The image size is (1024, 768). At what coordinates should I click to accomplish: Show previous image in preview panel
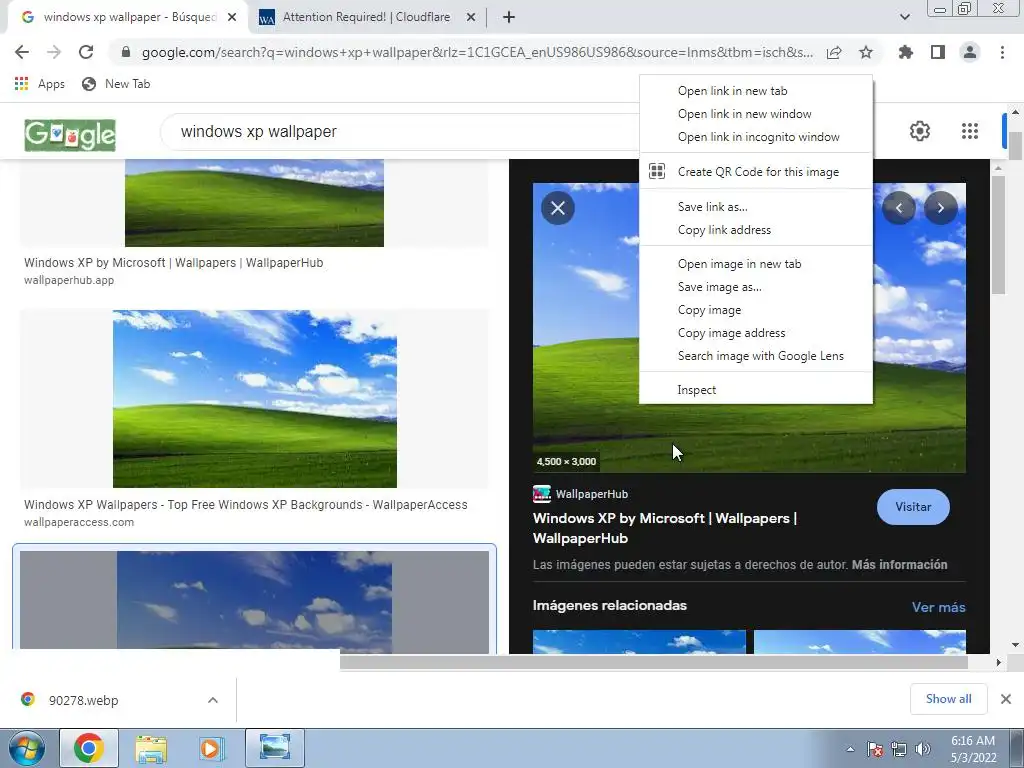coord(899,208)
